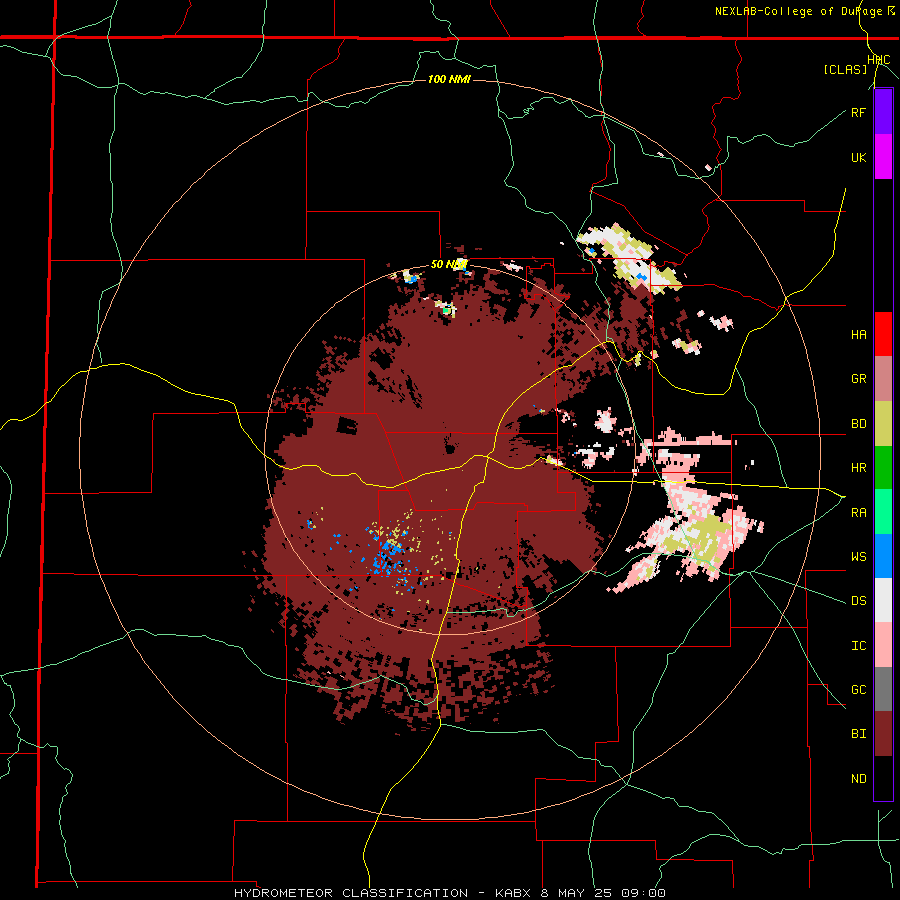Click the DS white legend swatch

[x=883, y=600]
